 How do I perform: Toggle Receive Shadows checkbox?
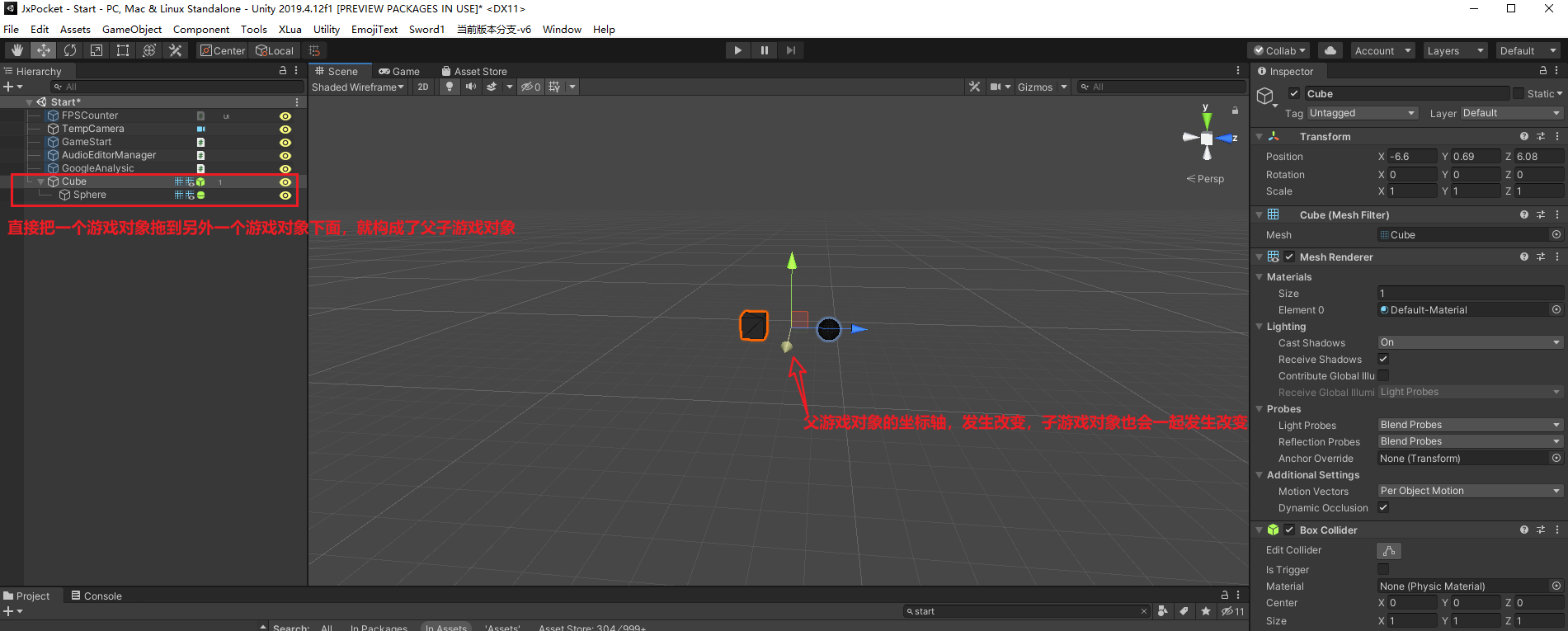1383,359
